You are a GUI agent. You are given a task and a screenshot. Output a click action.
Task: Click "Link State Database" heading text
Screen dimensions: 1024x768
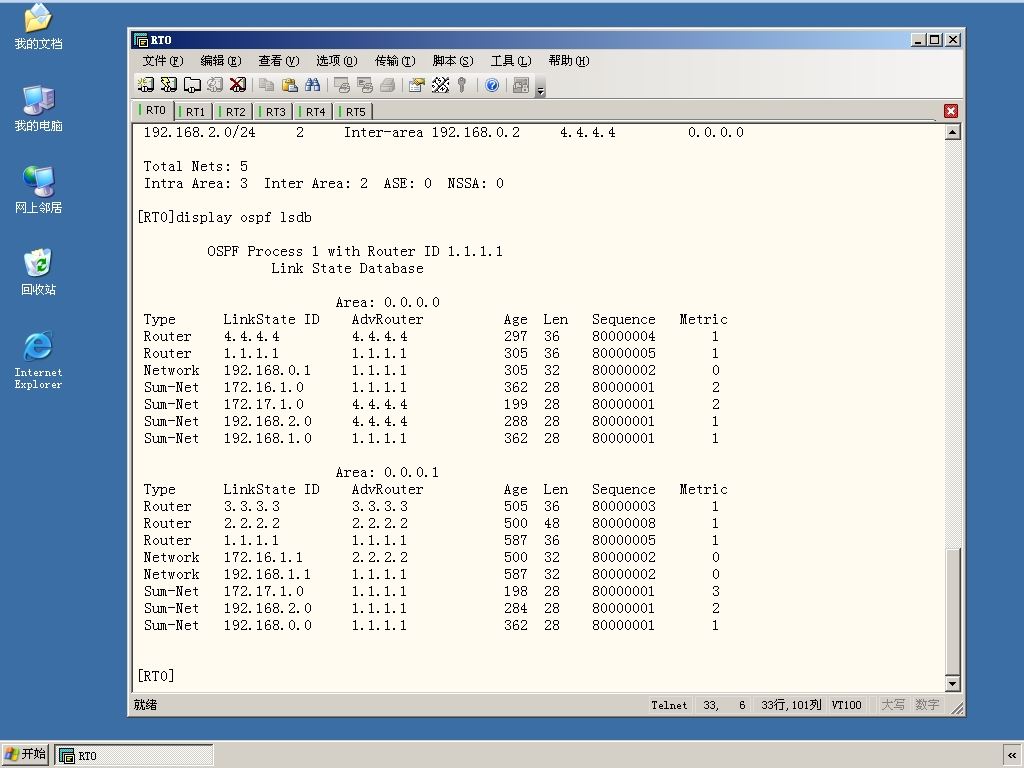point(347,268)
